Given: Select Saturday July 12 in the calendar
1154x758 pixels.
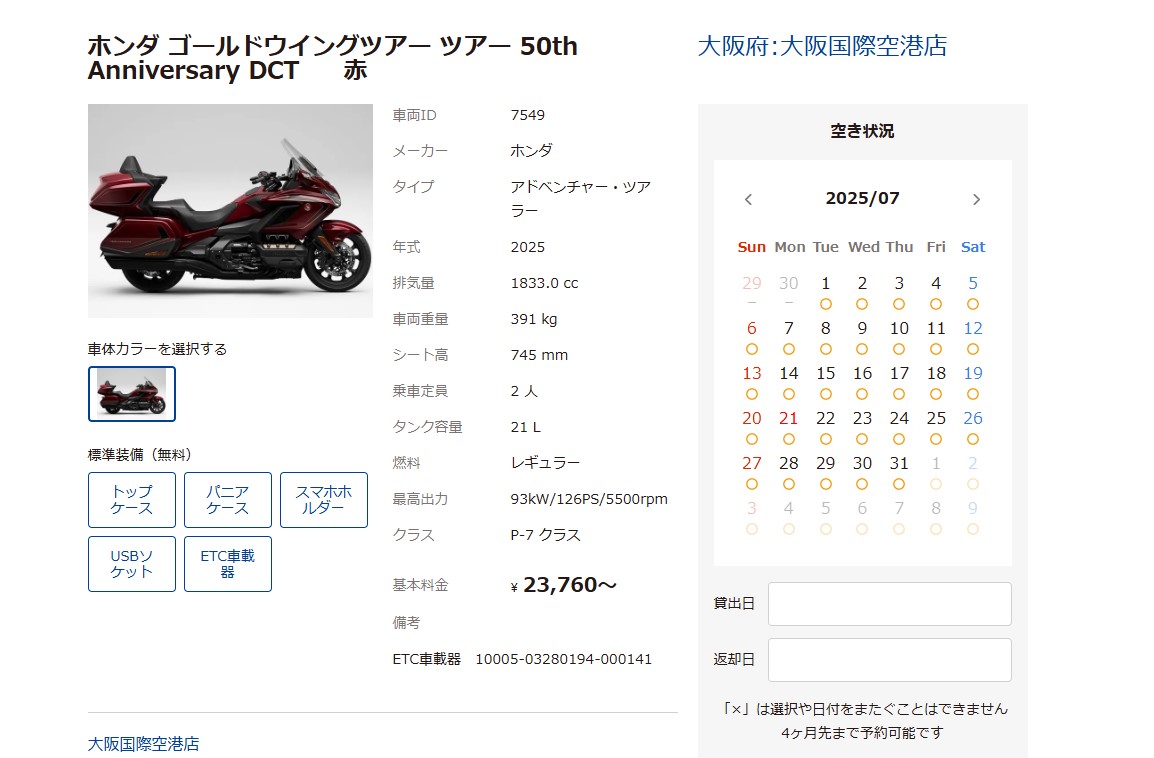Looking at the screenshot, I should (973, 337).
